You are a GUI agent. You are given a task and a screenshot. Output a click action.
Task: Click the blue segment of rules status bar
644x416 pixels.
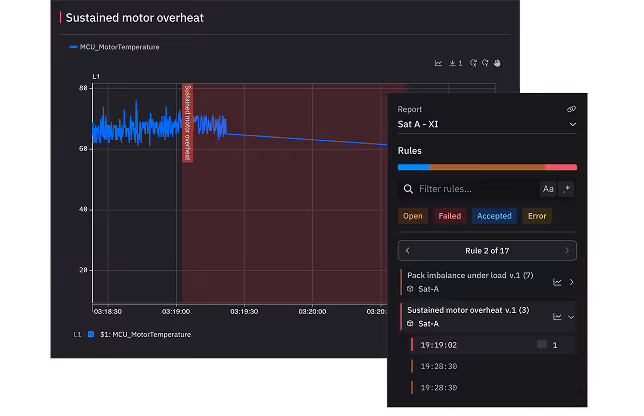point(414,167)
